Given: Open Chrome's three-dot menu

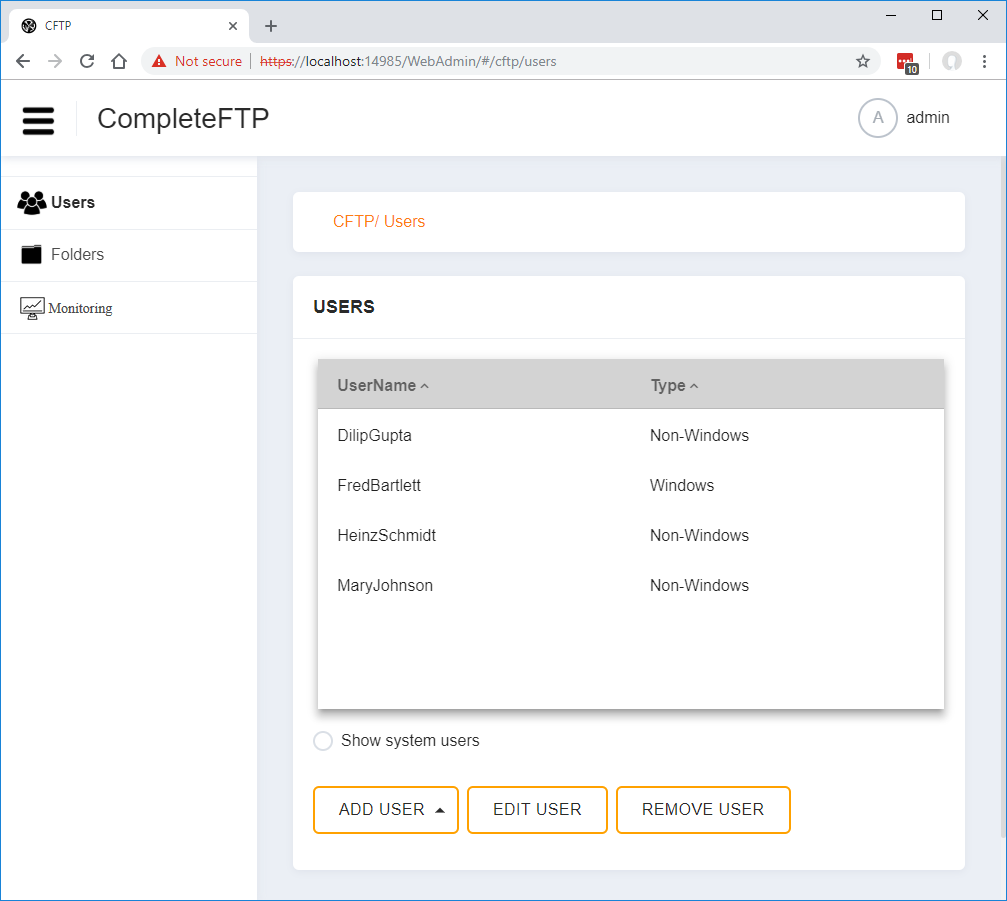Looking at the screenshot, I should pos(985,61).
